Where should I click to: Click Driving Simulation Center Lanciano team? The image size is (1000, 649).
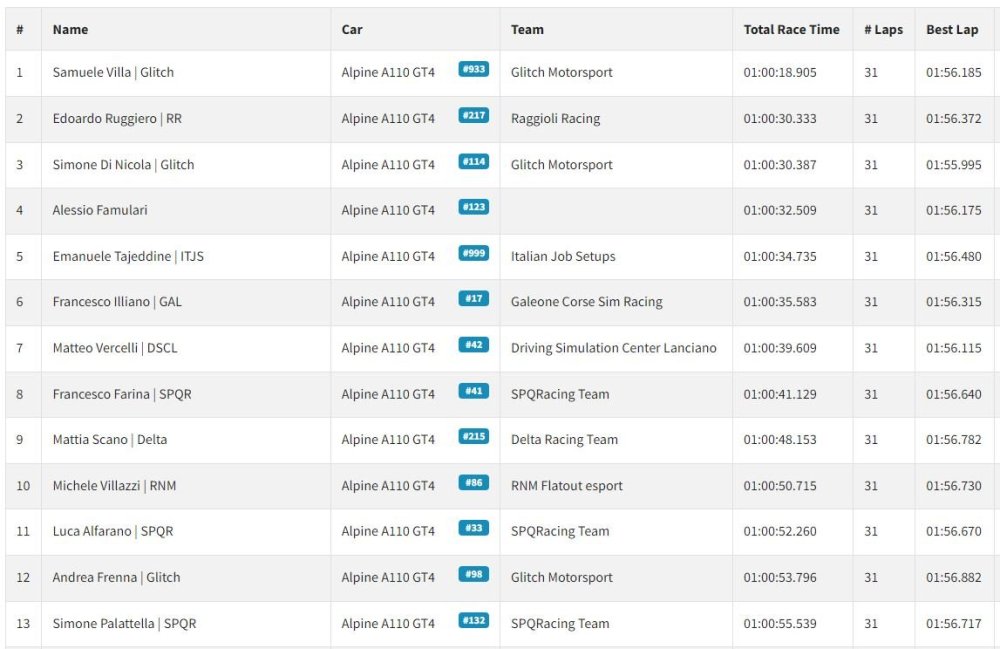click(x=614, y=348)
